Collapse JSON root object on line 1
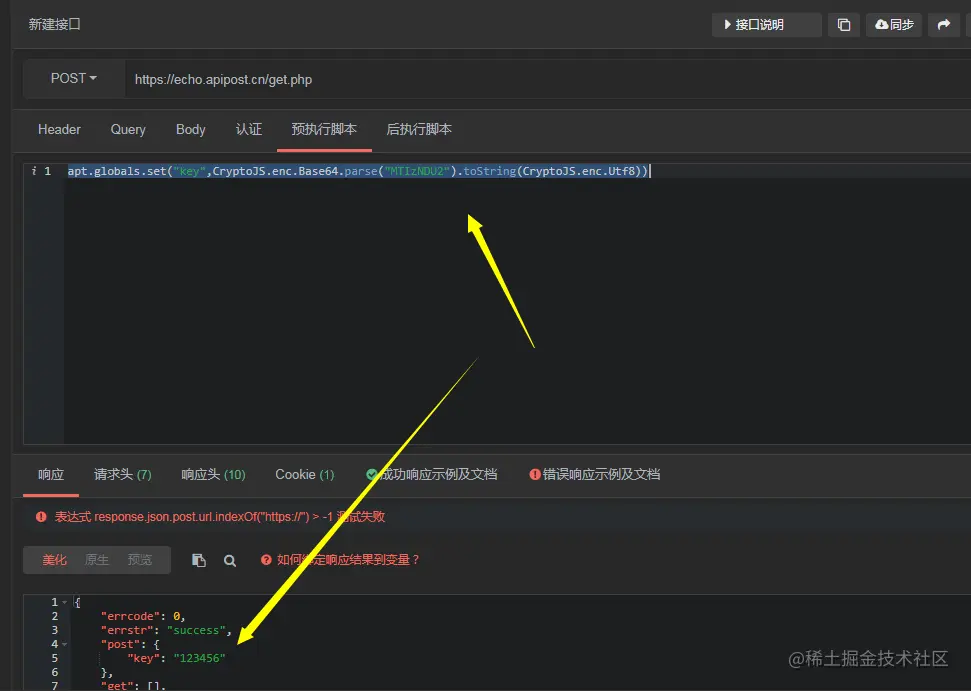The width and height of the screenshot is (971, 691). tap(65, 602)
